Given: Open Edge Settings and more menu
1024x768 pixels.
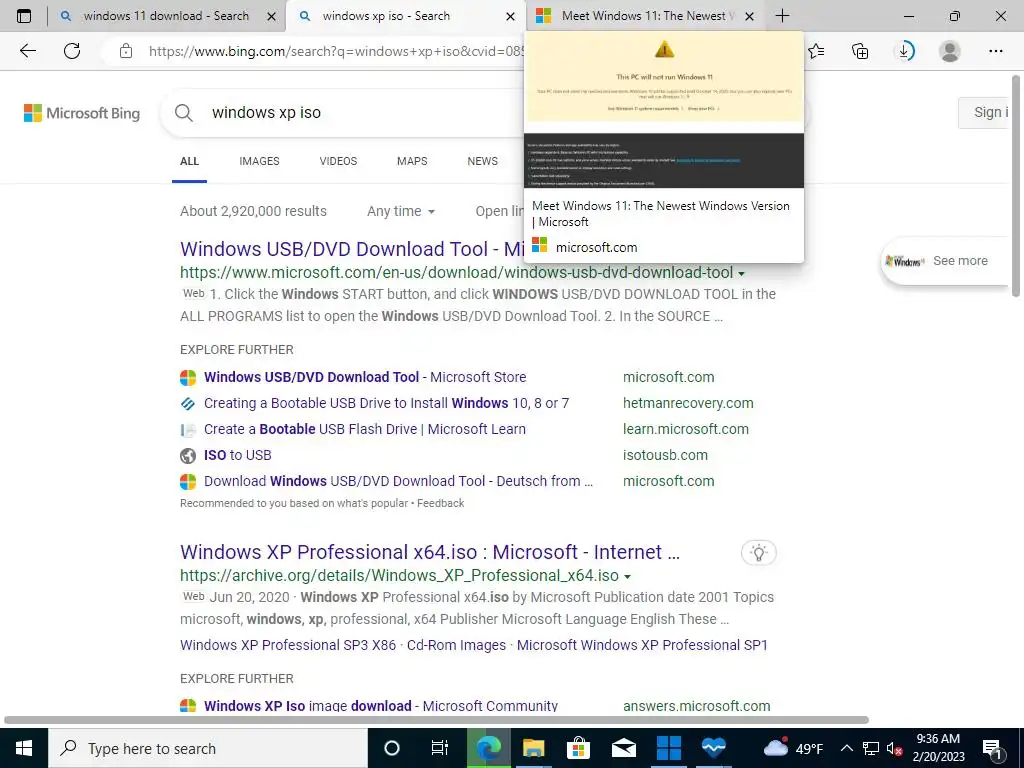Looking at the screenshot, I should [x=995, y=51].
